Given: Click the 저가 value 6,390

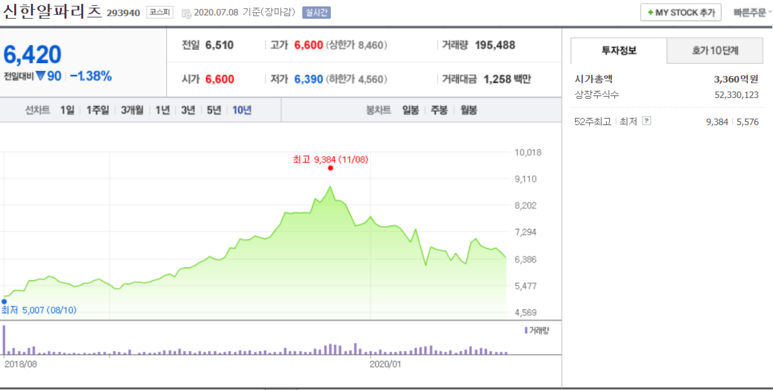Looking at the screenshot, I should [309, 79].
